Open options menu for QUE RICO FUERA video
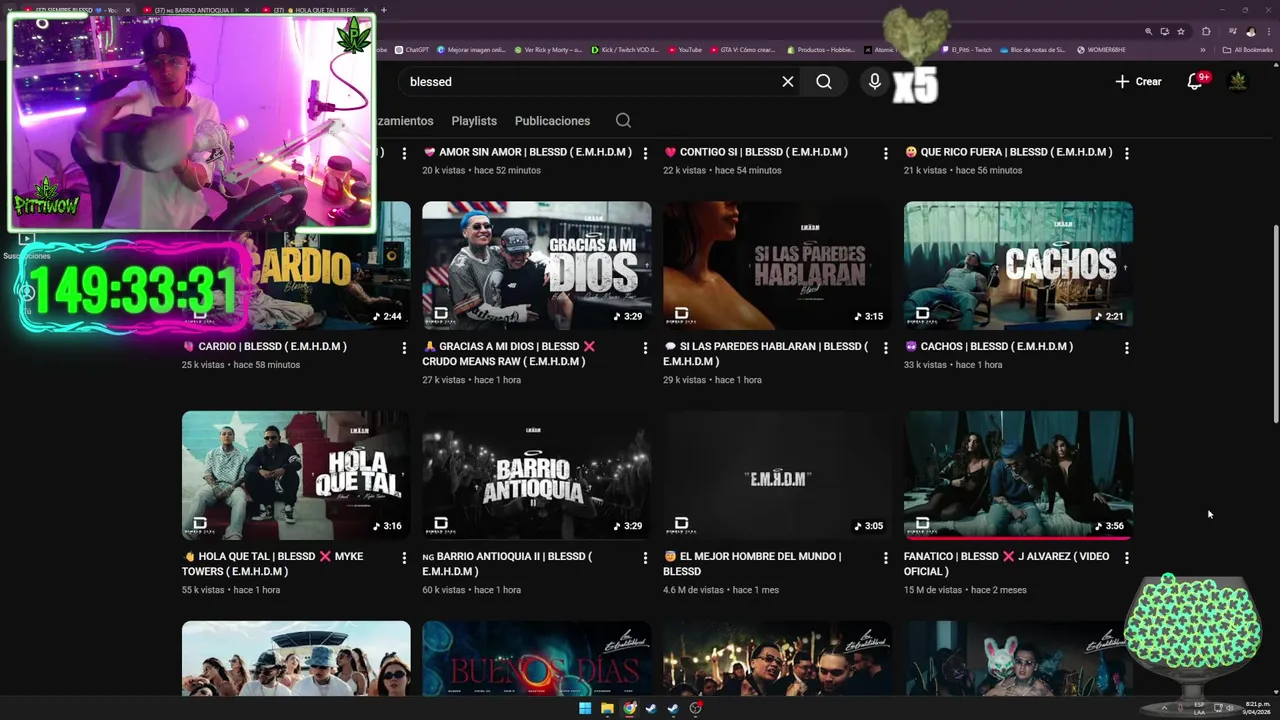The width and height of the screenshot is (1280, 720). click(1127, 153)
